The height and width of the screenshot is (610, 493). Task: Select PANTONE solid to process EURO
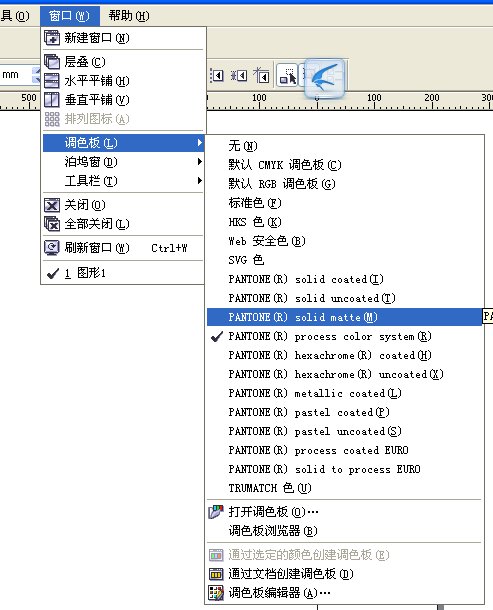pyautogui.click(x=344, y=470)
